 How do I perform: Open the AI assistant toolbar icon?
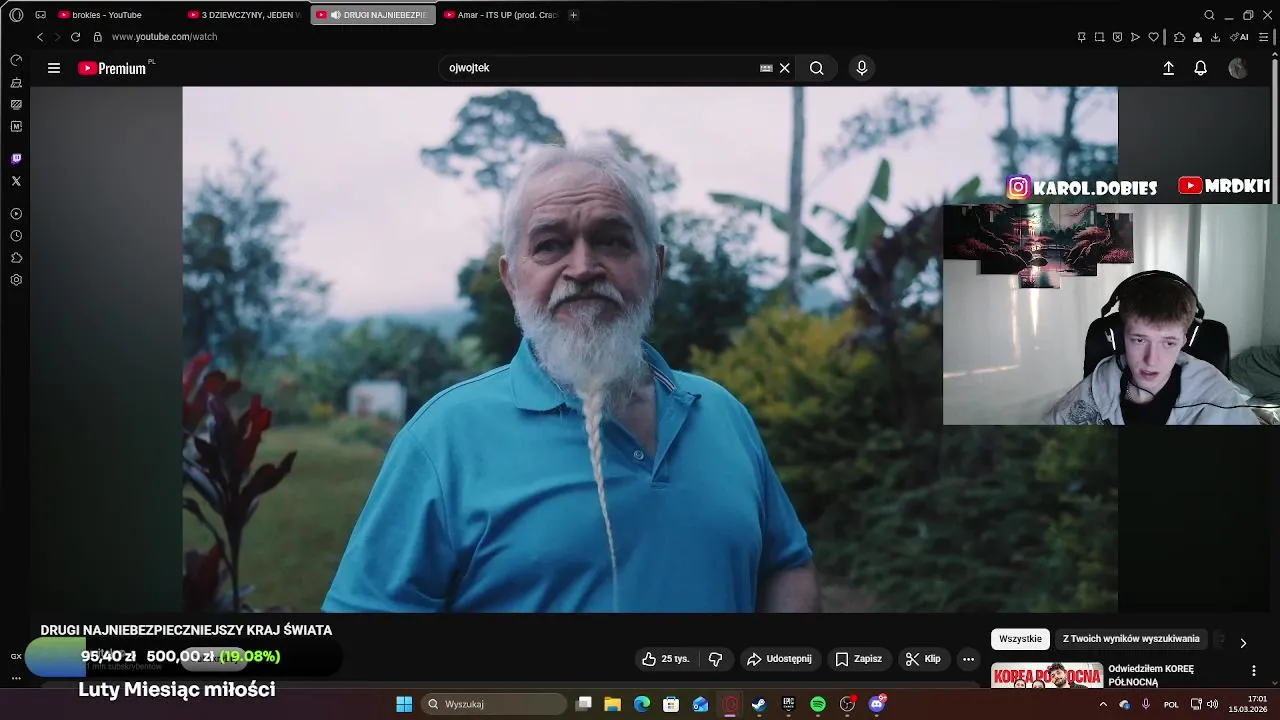[x=1240, y=37]
